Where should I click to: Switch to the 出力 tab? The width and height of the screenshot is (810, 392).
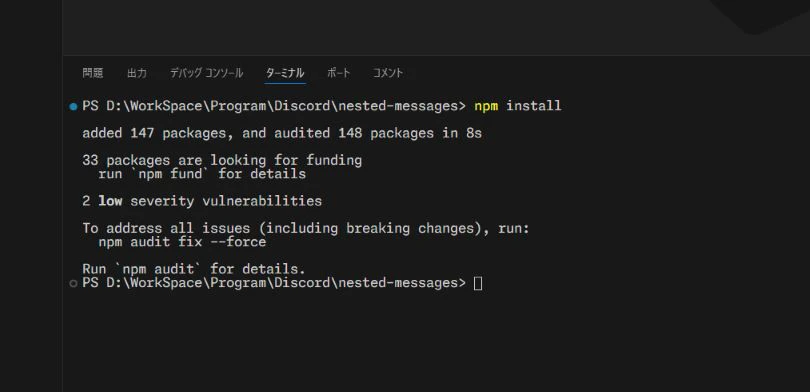(137, 73)
